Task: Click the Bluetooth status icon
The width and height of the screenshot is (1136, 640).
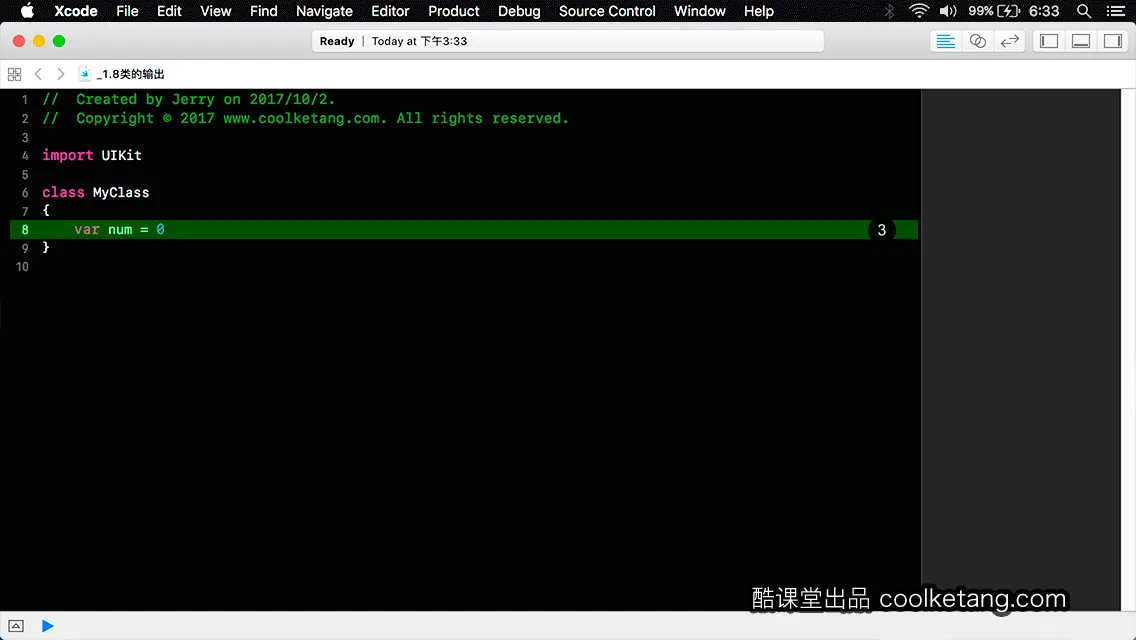Action: (890, 11)
